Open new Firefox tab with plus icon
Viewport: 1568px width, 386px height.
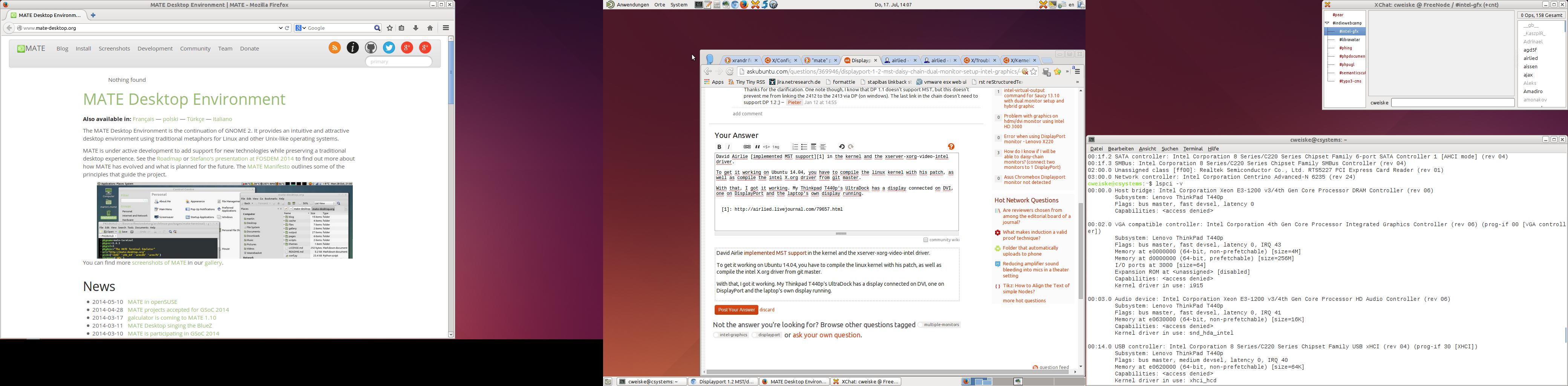[93, 15]
